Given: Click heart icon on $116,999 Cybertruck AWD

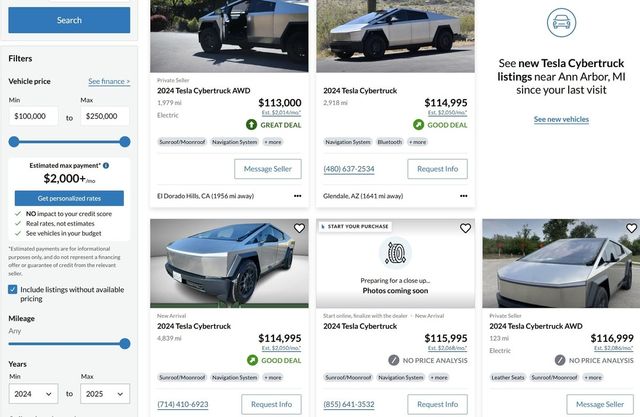Looking at the screenshot, I should coord(631,229).
